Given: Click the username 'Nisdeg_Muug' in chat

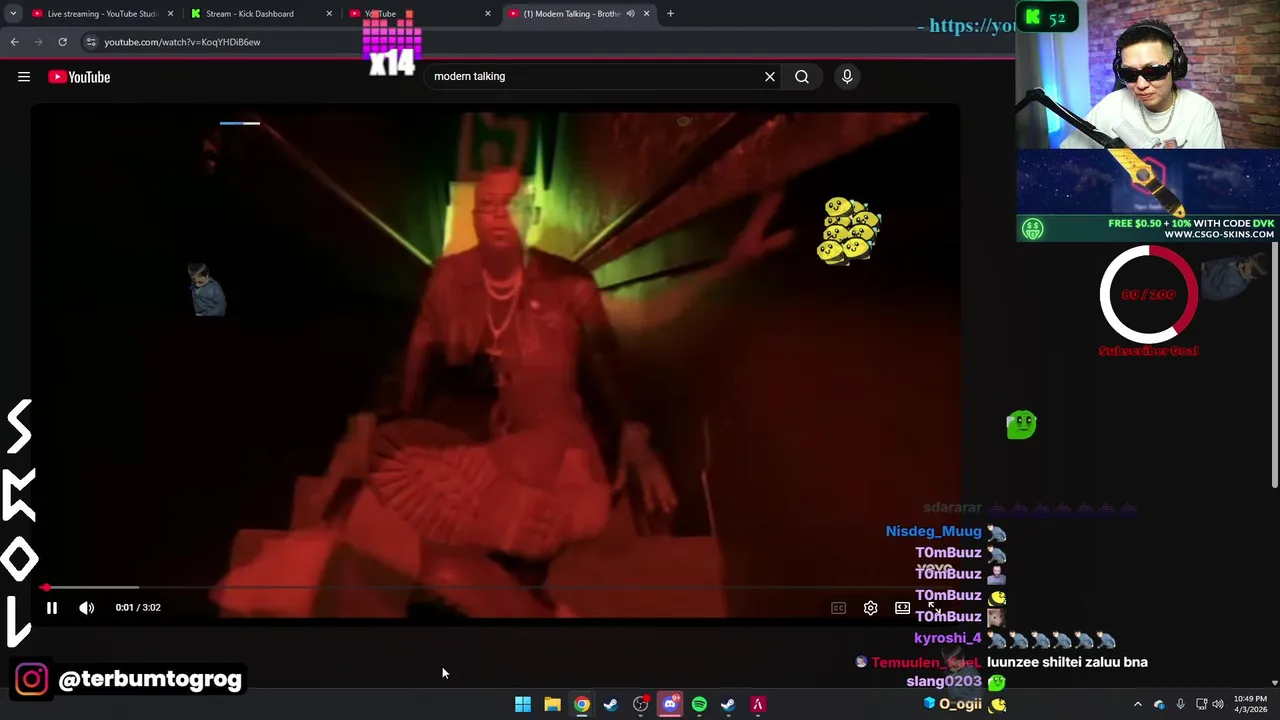Looking at the screenshot, I should pos(933,531).
